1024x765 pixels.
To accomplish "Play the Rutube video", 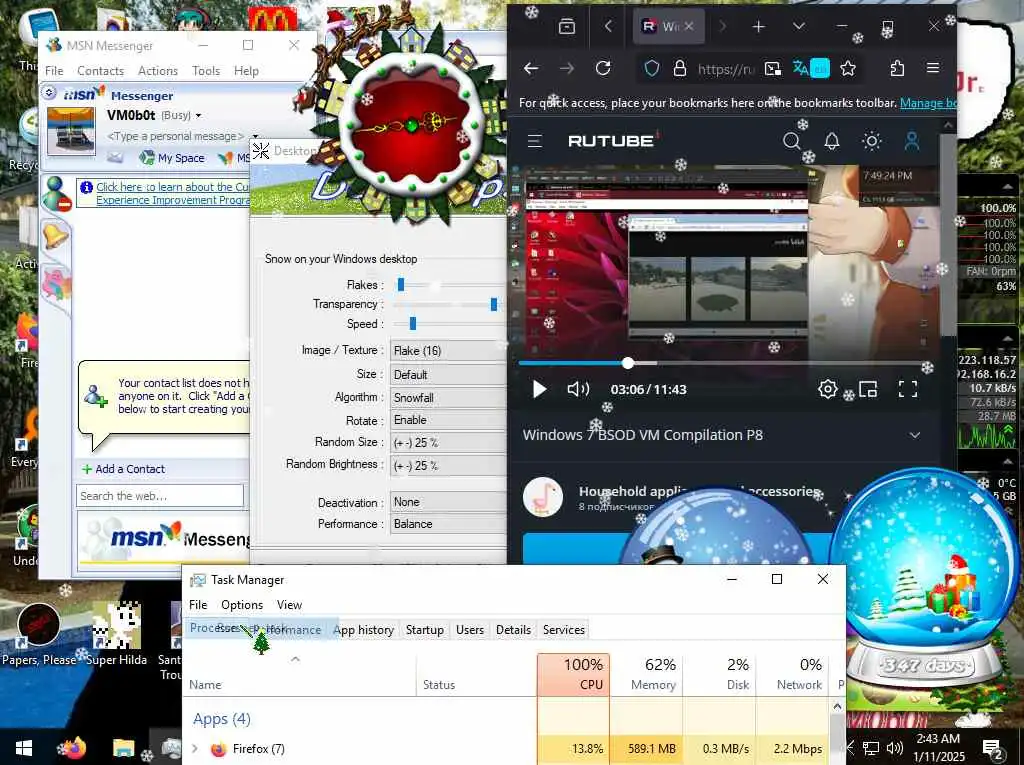I will click(x=539, y=389).
